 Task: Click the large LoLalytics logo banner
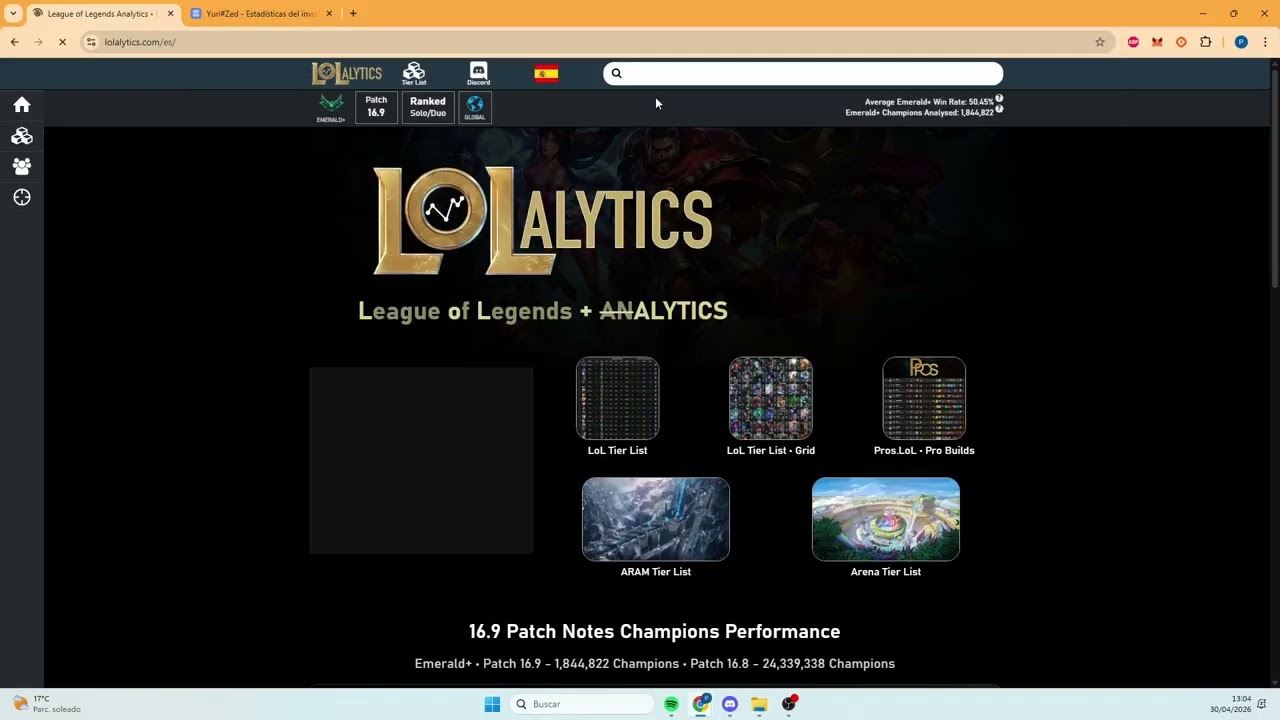pyautogui.click(x=543, y=220)
